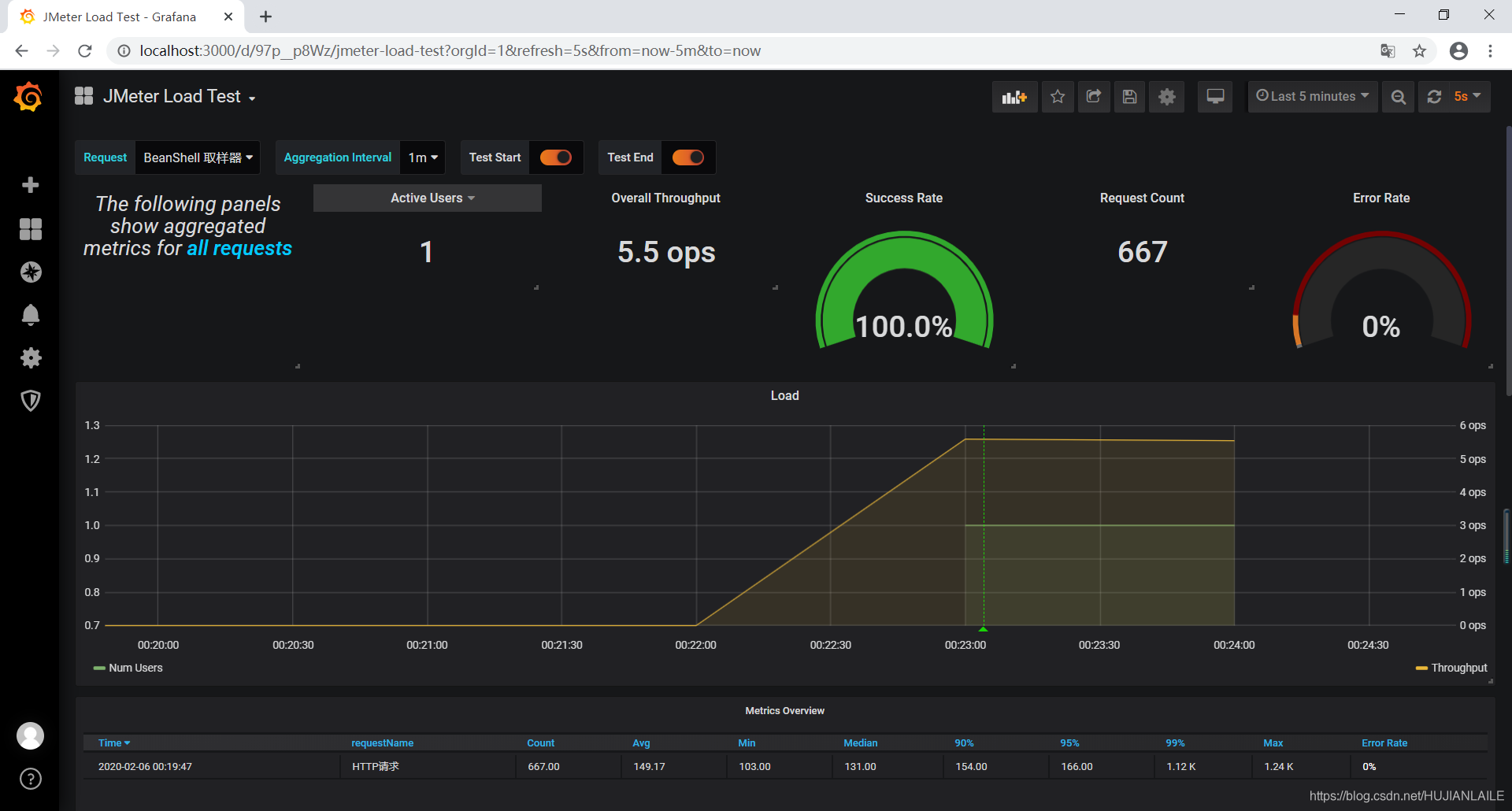Open the Aggregation Interval 1m dropdown
The image size is (1512, 811).
click(423, 157)
